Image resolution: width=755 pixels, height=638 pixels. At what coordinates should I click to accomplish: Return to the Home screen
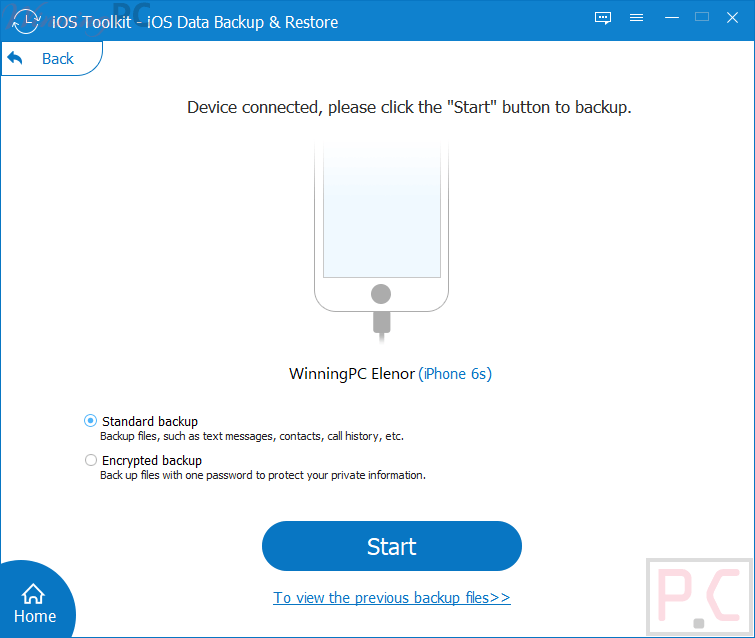tap(35, 604)
